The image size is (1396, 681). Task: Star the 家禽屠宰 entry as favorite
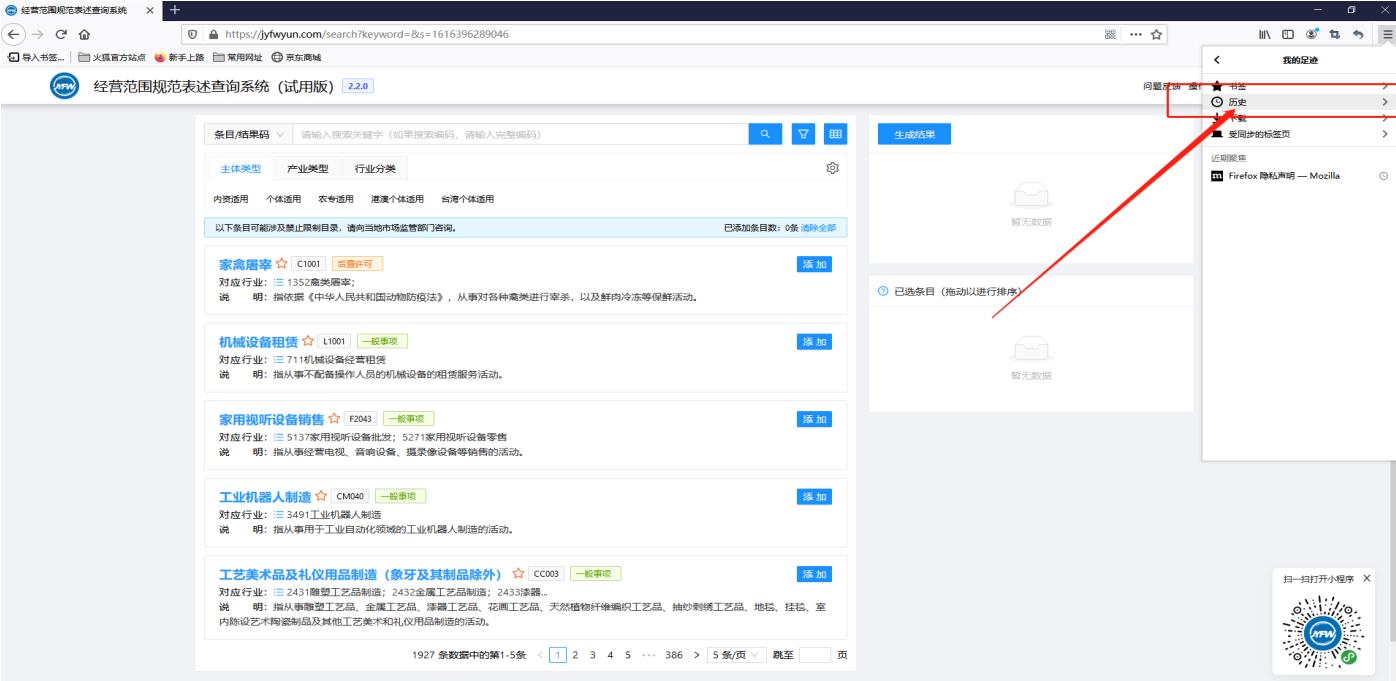(x=282, y=264)
